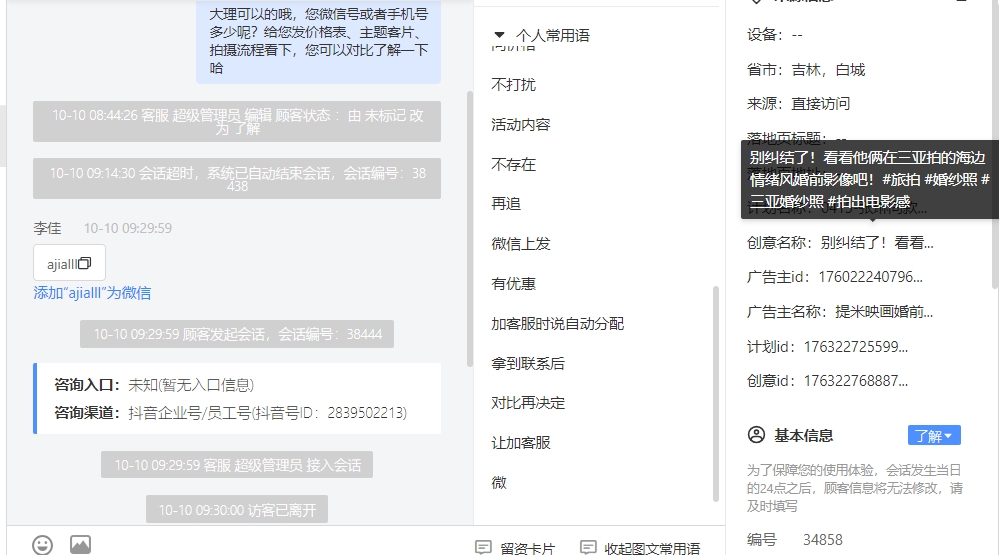The height and width of the screenshot is (555, 999).
Task: Choose the 拿到联系后 phrase
Action: (x=528, y=364)
